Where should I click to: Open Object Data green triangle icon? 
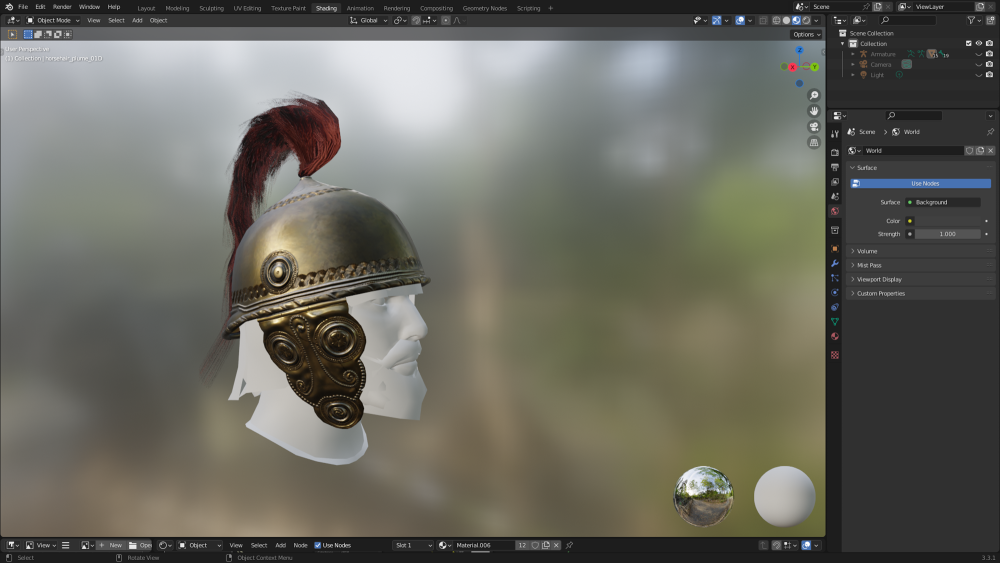click(x=835, y=321)
